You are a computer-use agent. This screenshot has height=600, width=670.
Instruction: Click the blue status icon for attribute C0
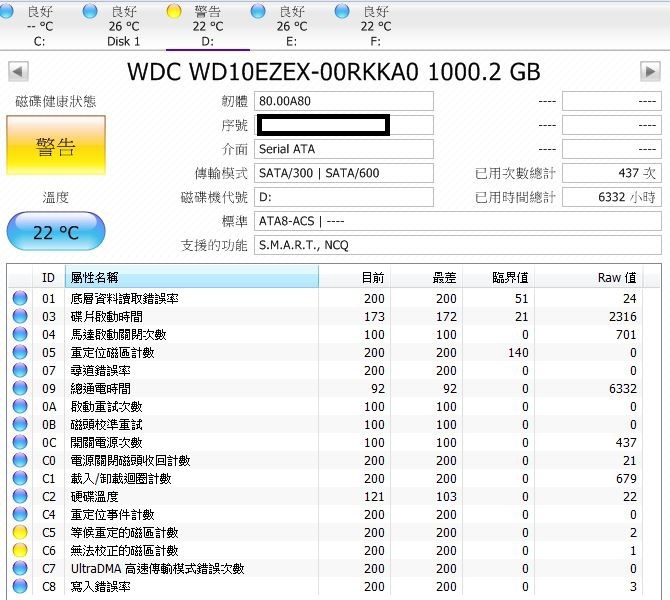pyautogui.click(x=20, y=460)
